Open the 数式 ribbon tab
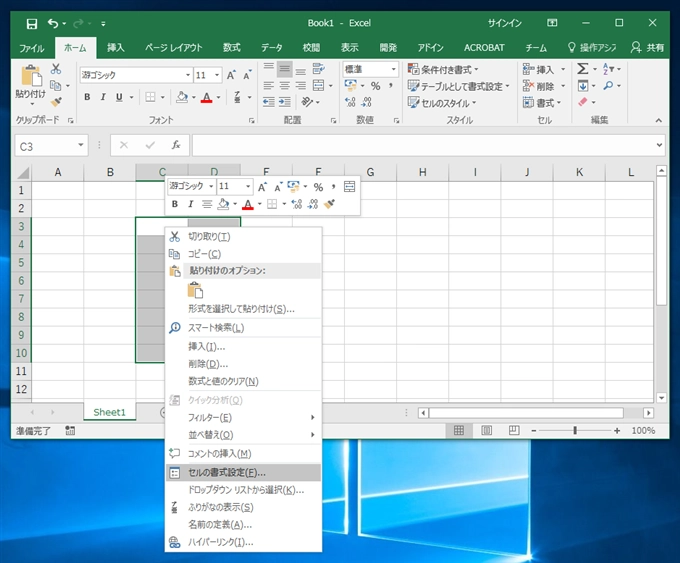Image resolution: width=680 pixels, height=563 pixels. [x=232, y=48]
